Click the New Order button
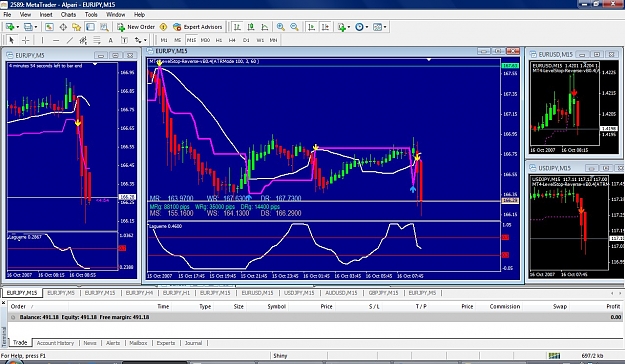 coord(136,27)
